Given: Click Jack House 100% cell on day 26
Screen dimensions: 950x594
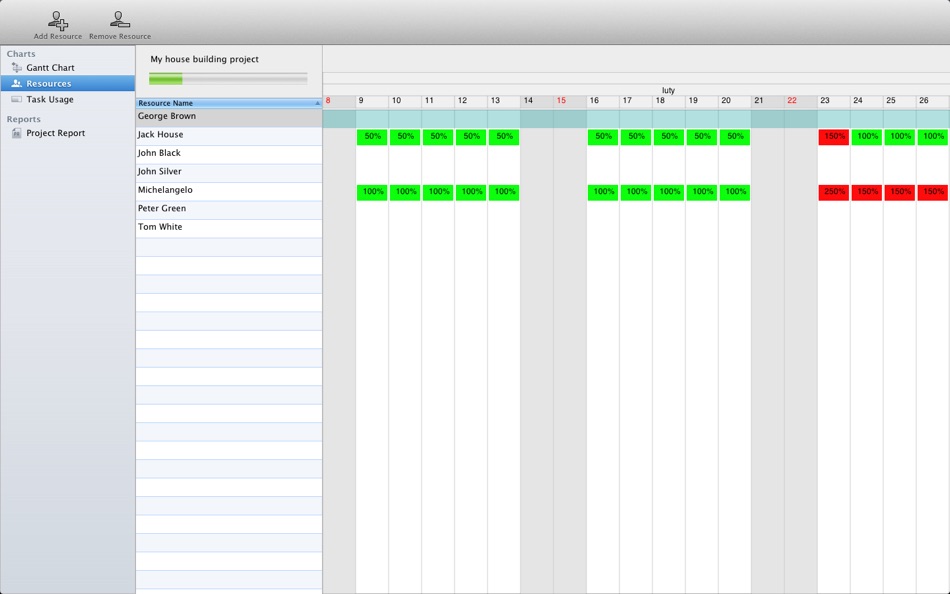Looking at the screenshot, I should (x=932, y=137).
